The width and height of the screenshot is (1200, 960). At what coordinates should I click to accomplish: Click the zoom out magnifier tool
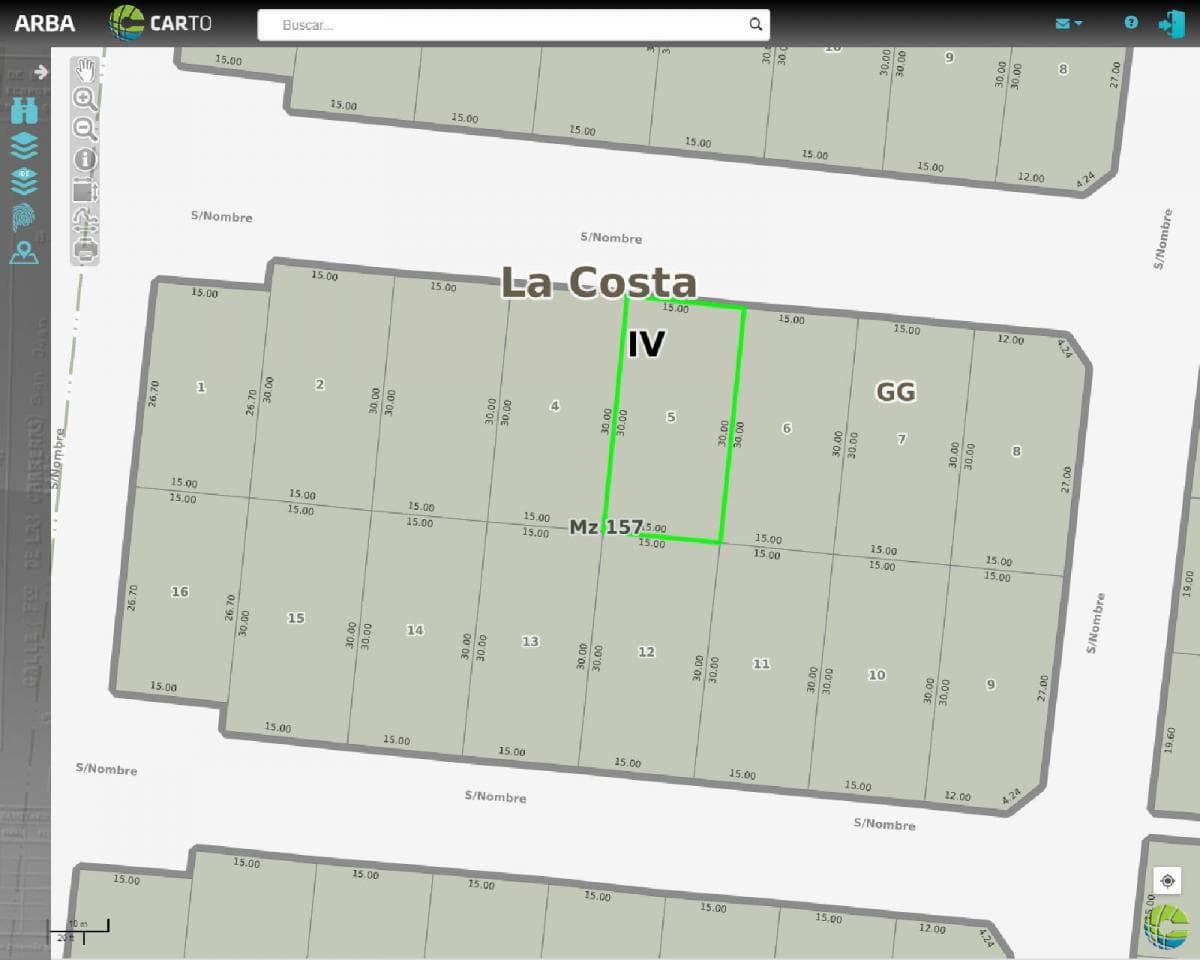pyautogui.click(x=85, y=129)
